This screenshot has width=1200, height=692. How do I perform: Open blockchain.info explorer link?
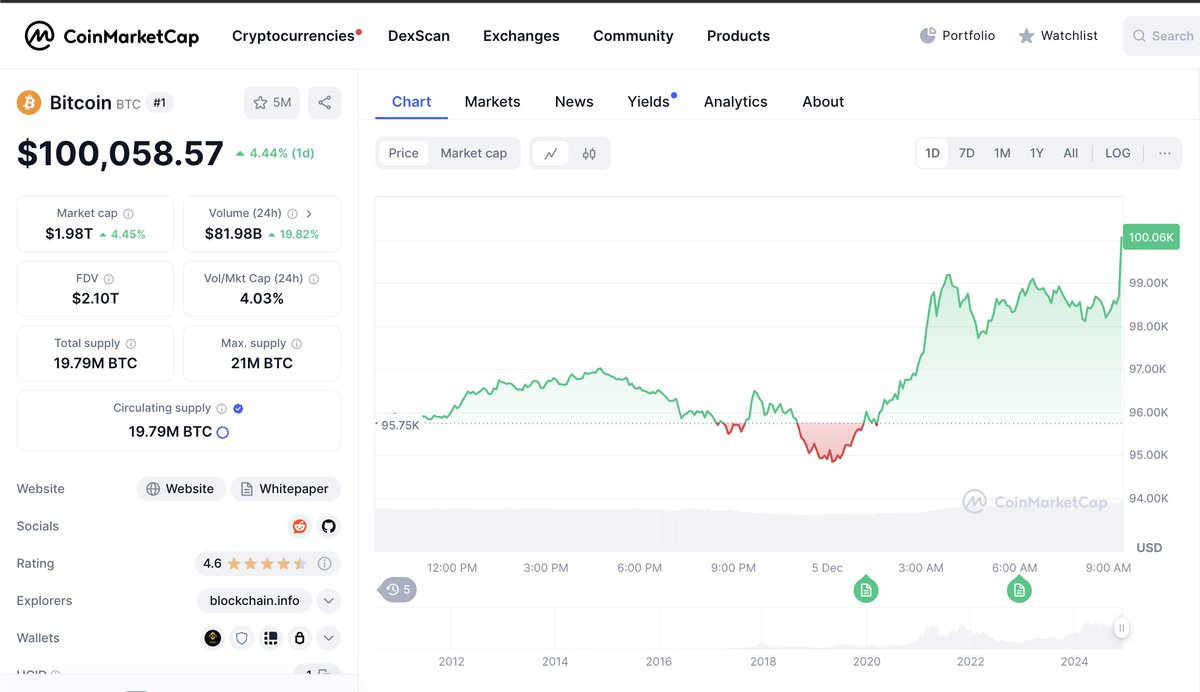(x=255, y=601)
